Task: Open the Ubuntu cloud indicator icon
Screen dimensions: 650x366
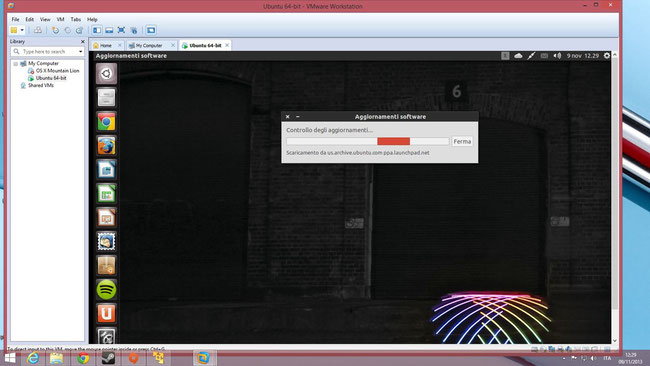Action: click(x=518, y=56)
